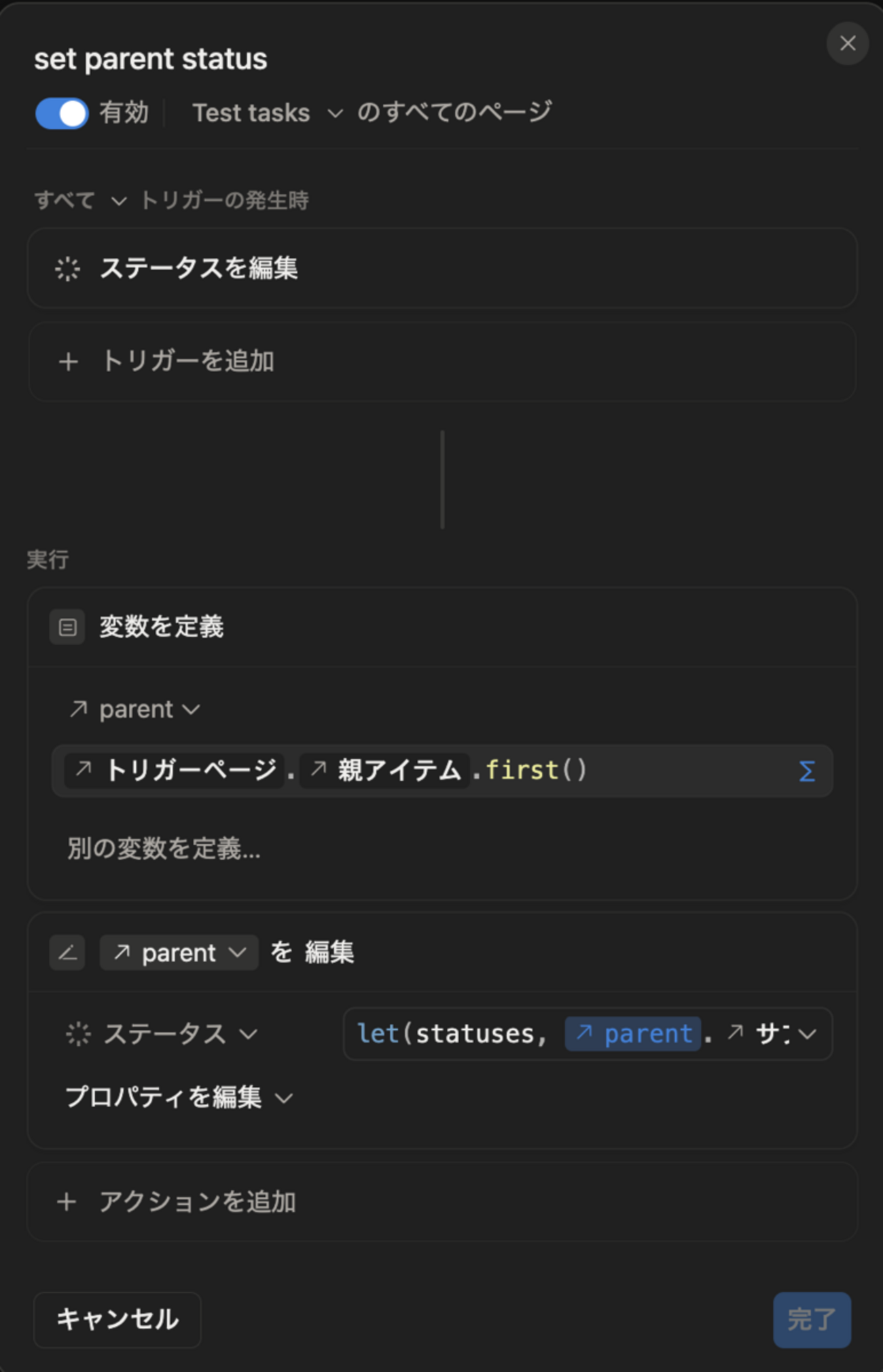The height and width of the screenshot is (1372, 883).
Task: Click the spinner icon beside ステータス property
Action: [77, 1033]
